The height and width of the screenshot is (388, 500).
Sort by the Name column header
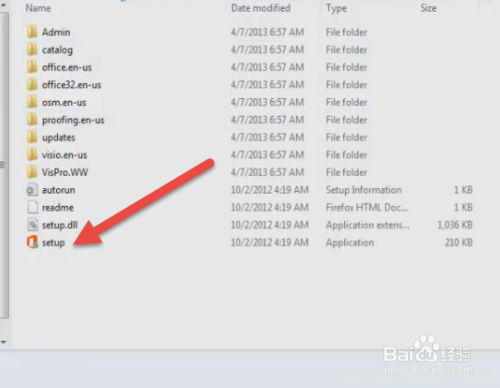(38, 8)
